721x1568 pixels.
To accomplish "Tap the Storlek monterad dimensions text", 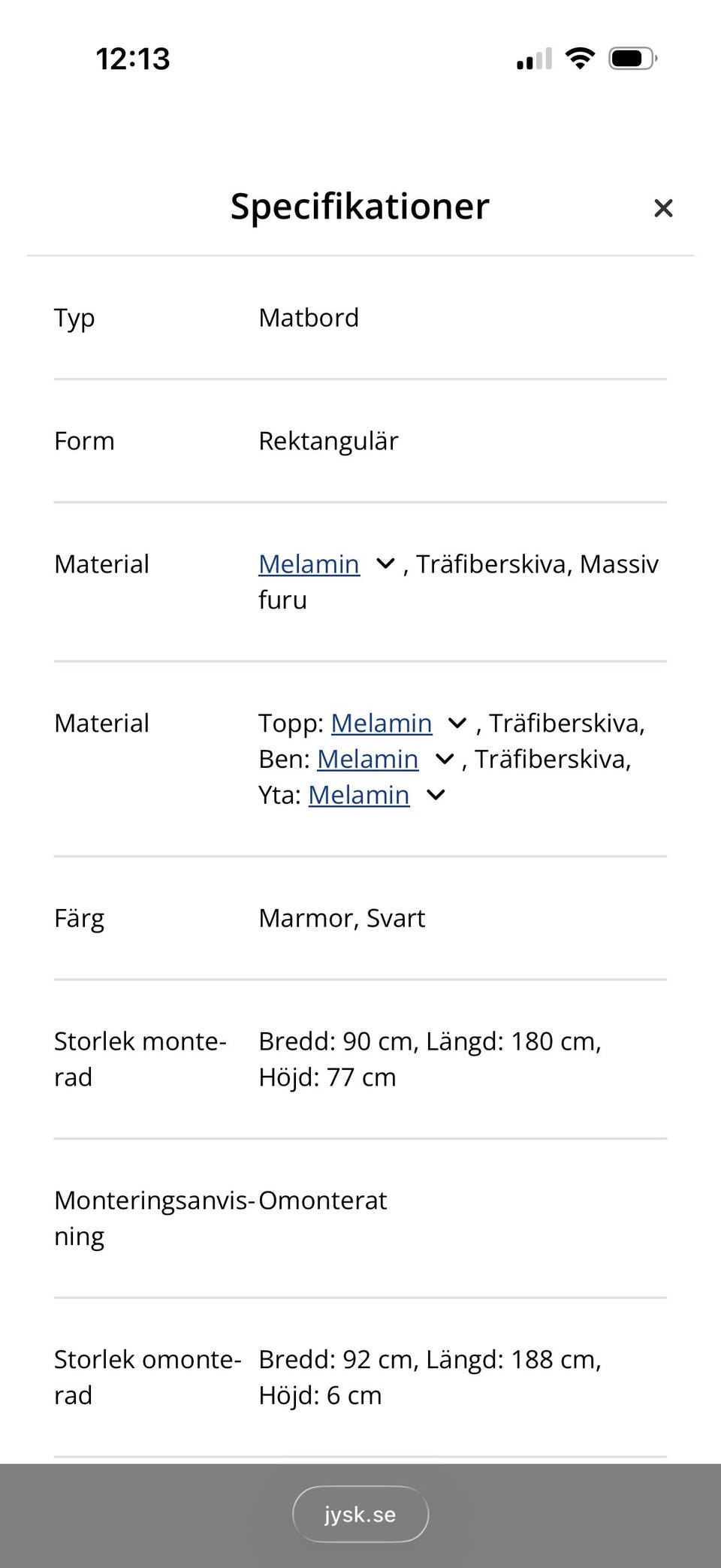I will [x=430, y=1059].
